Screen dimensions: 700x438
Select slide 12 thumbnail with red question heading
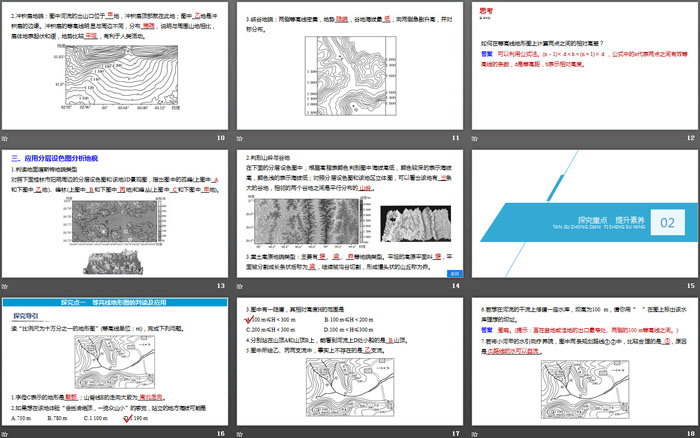click(585, 66)
